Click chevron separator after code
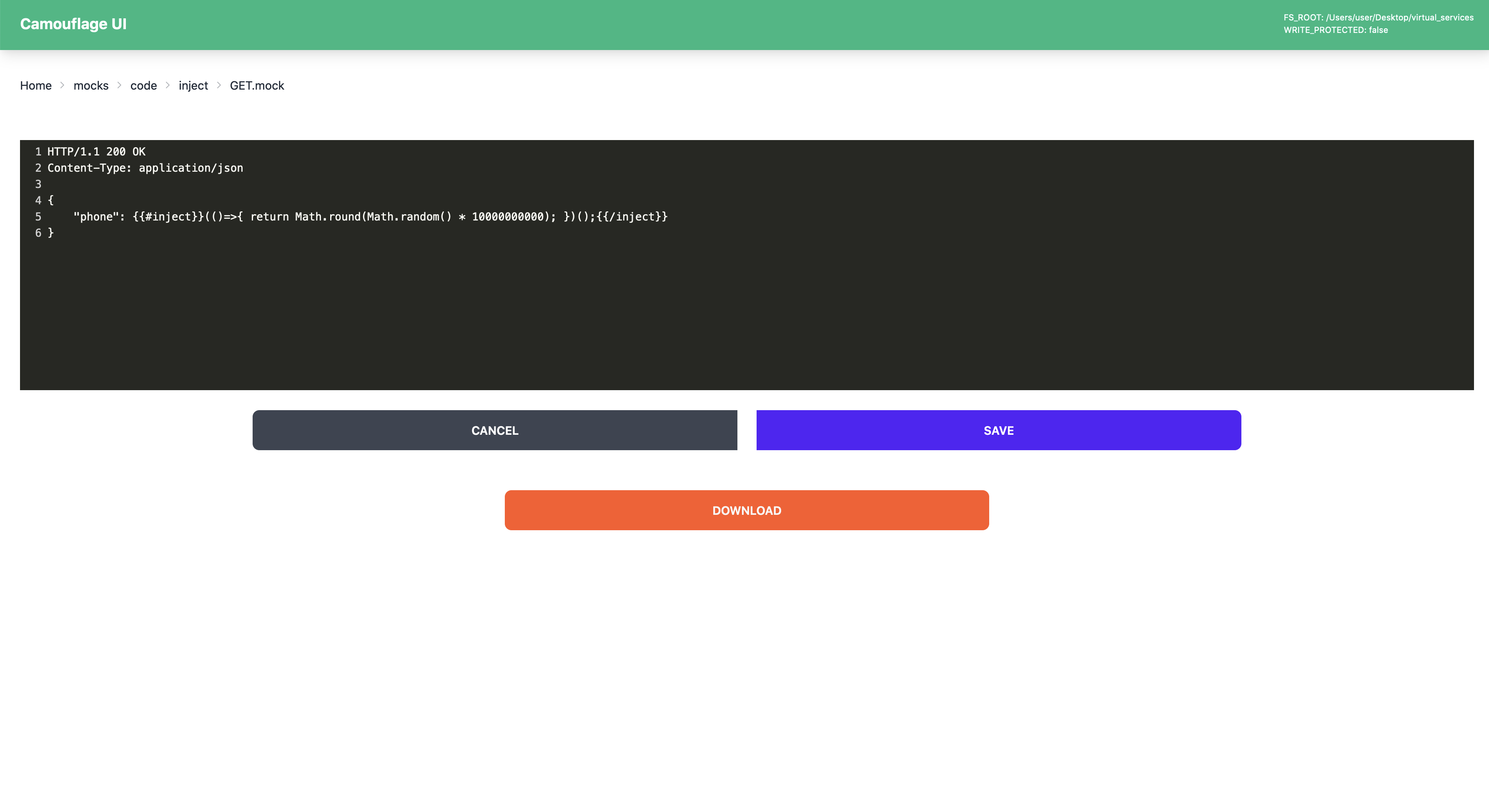 tap(168, 85)
